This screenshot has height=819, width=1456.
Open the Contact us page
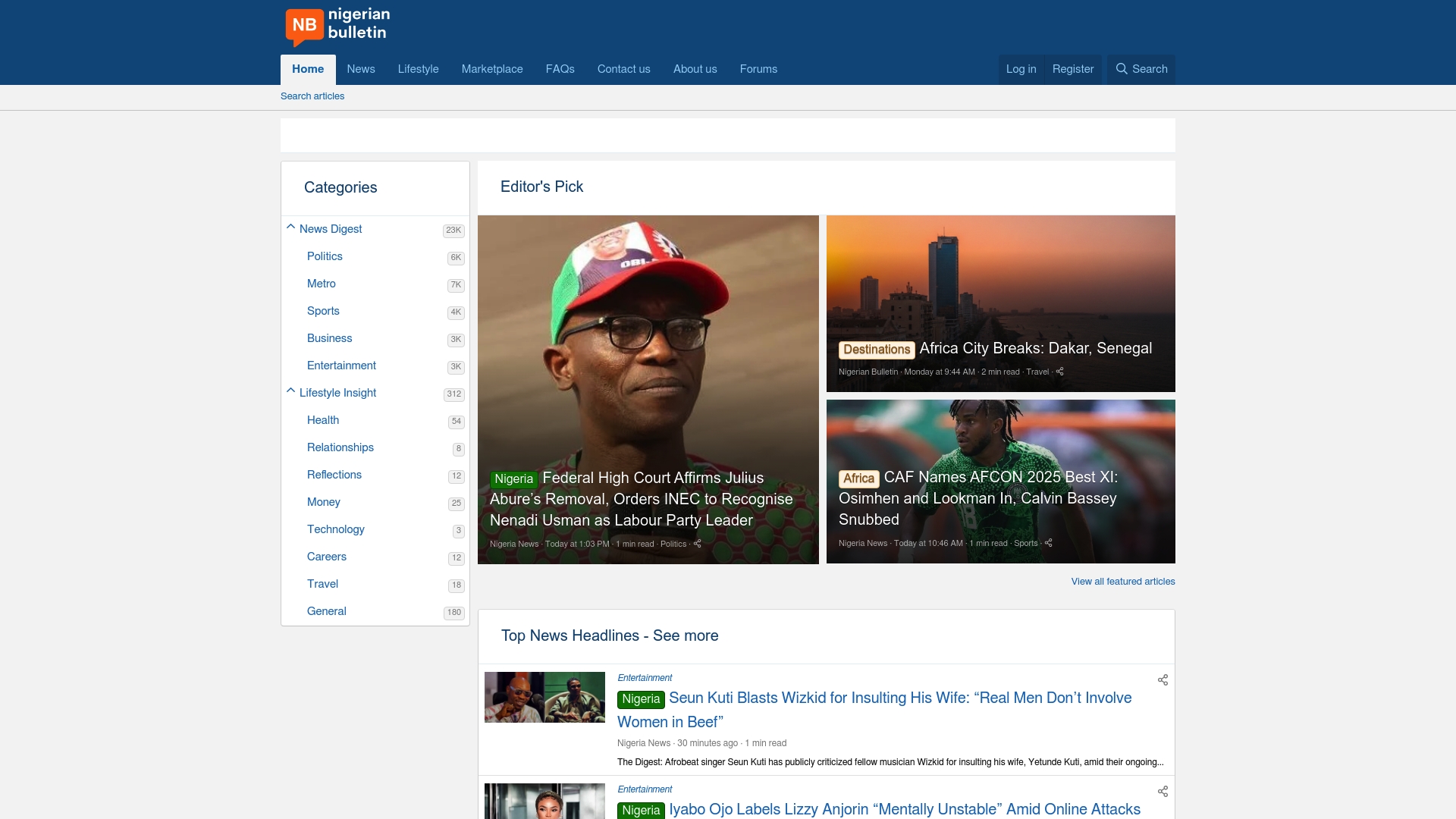click(623, 69)
